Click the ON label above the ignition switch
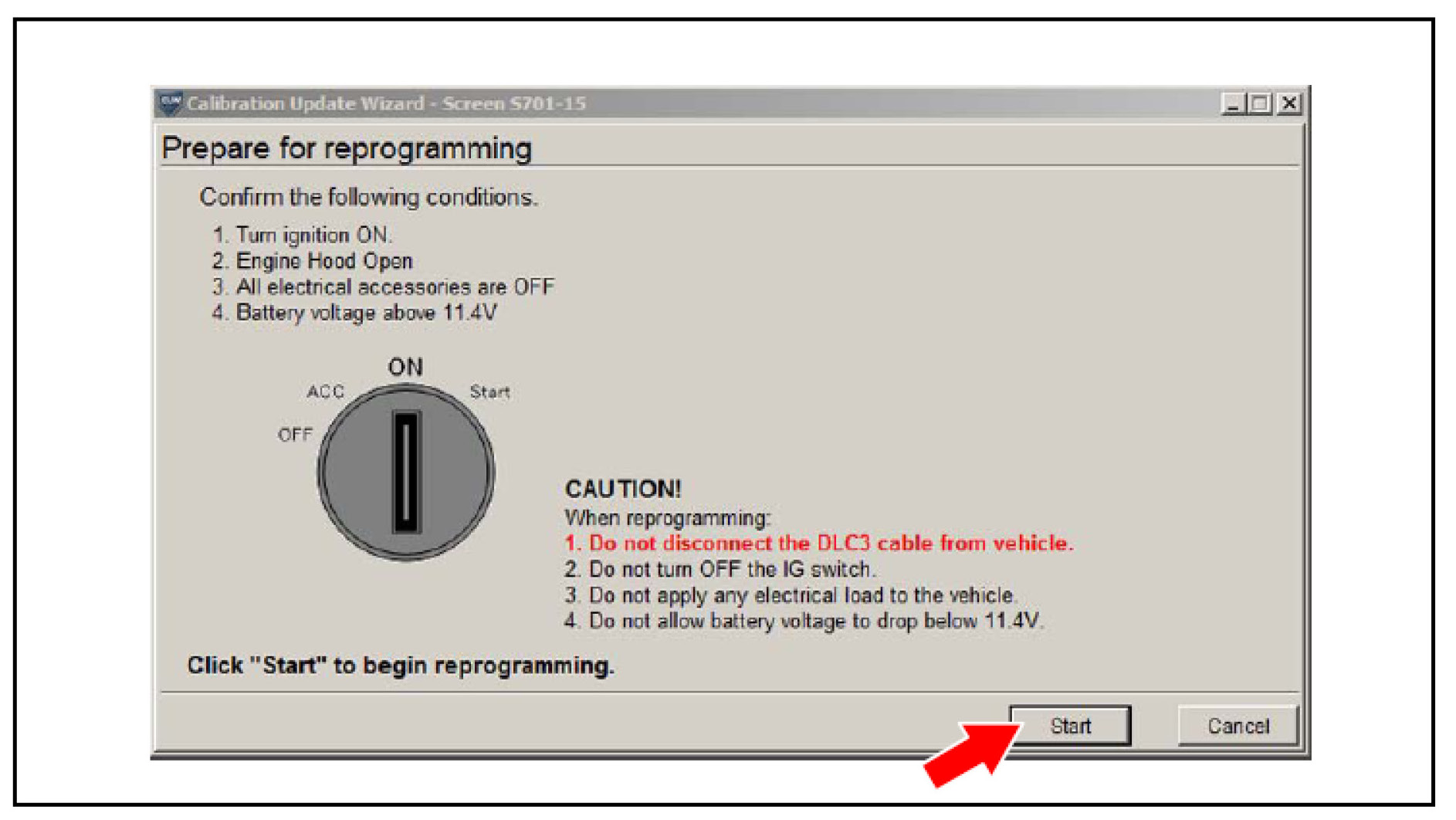This screenshot has width=1456, height=820. pos(405,367)
